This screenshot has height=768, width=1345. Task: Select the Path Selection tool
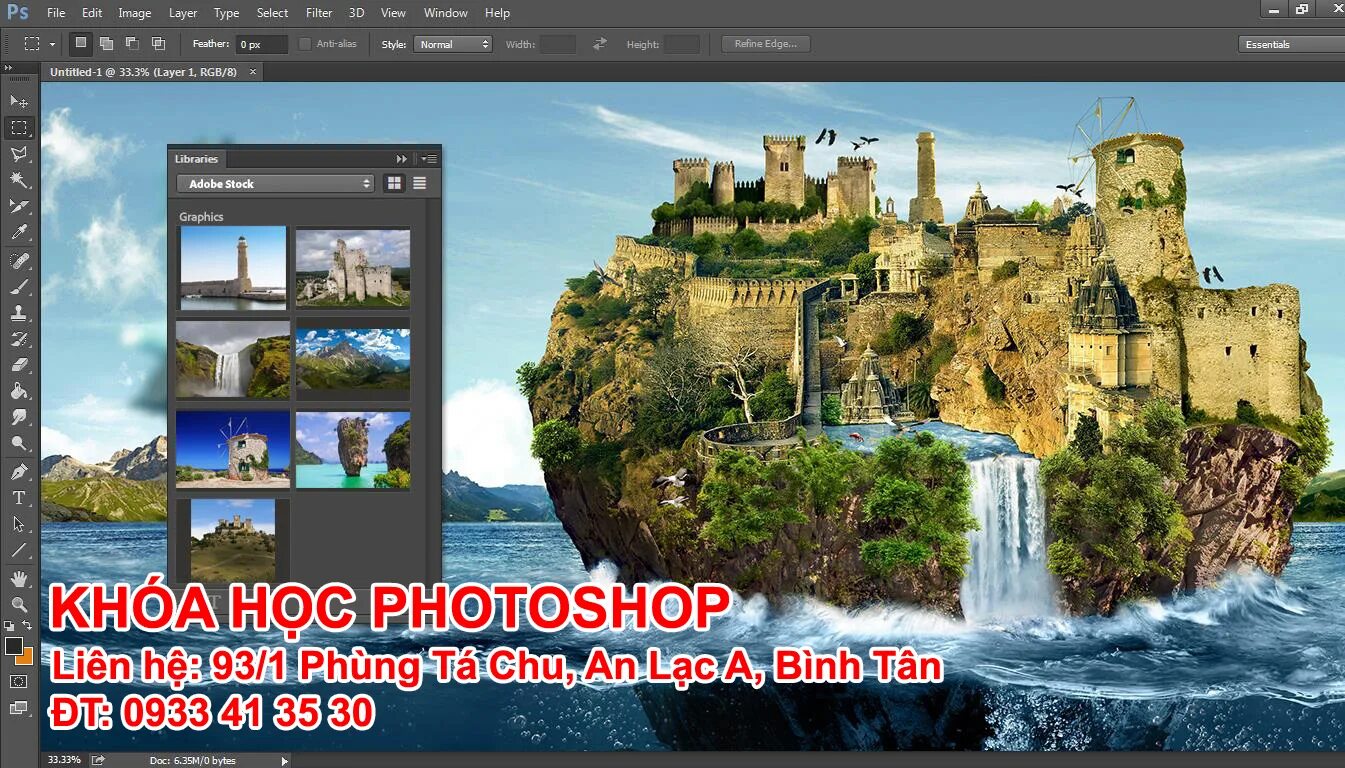coord(18,523)
